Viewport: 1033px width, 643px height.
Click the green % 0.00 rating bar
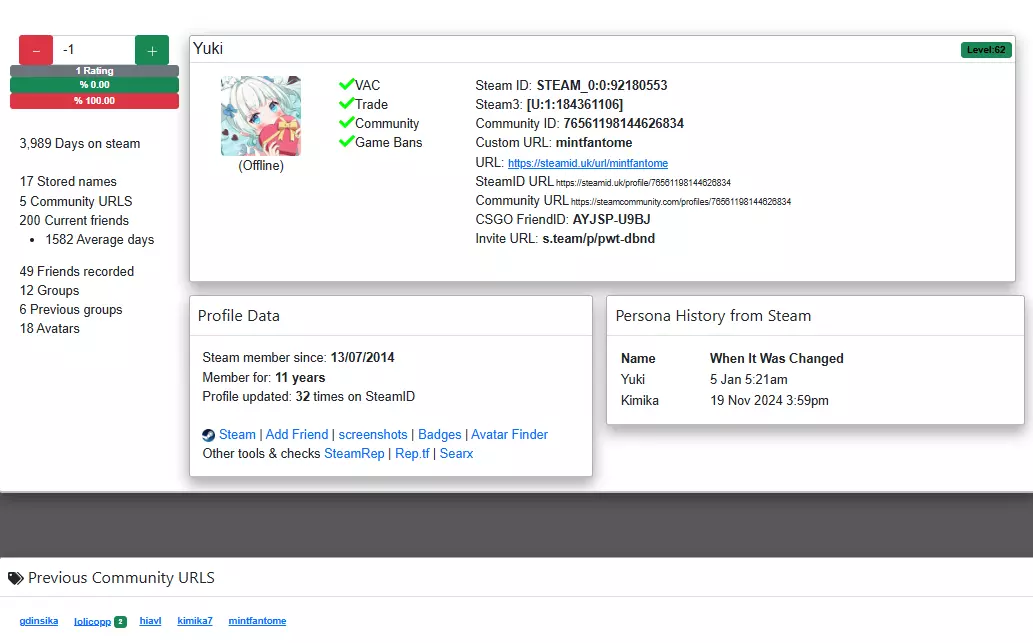(94, 85)
